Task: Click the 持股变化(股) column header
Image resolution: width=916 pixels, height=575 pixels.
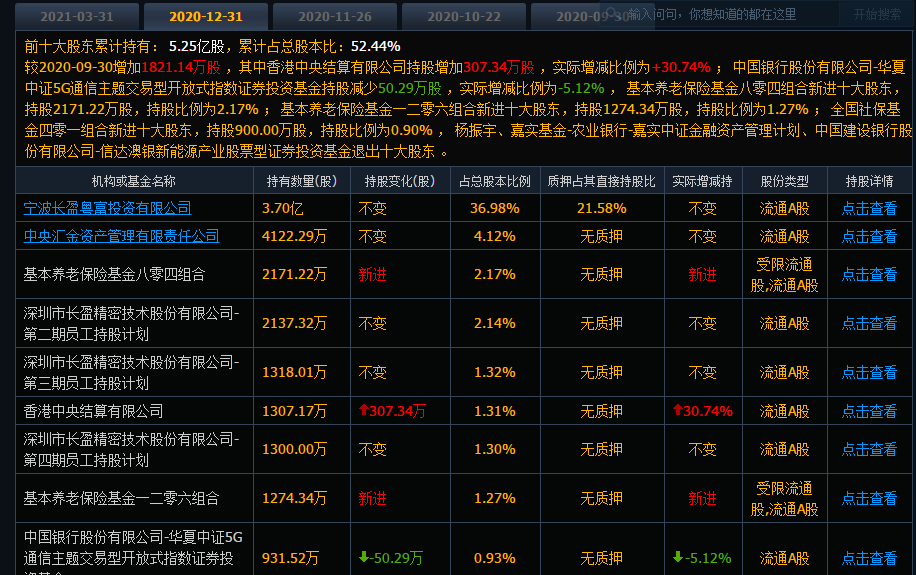Action: point(400,181)
